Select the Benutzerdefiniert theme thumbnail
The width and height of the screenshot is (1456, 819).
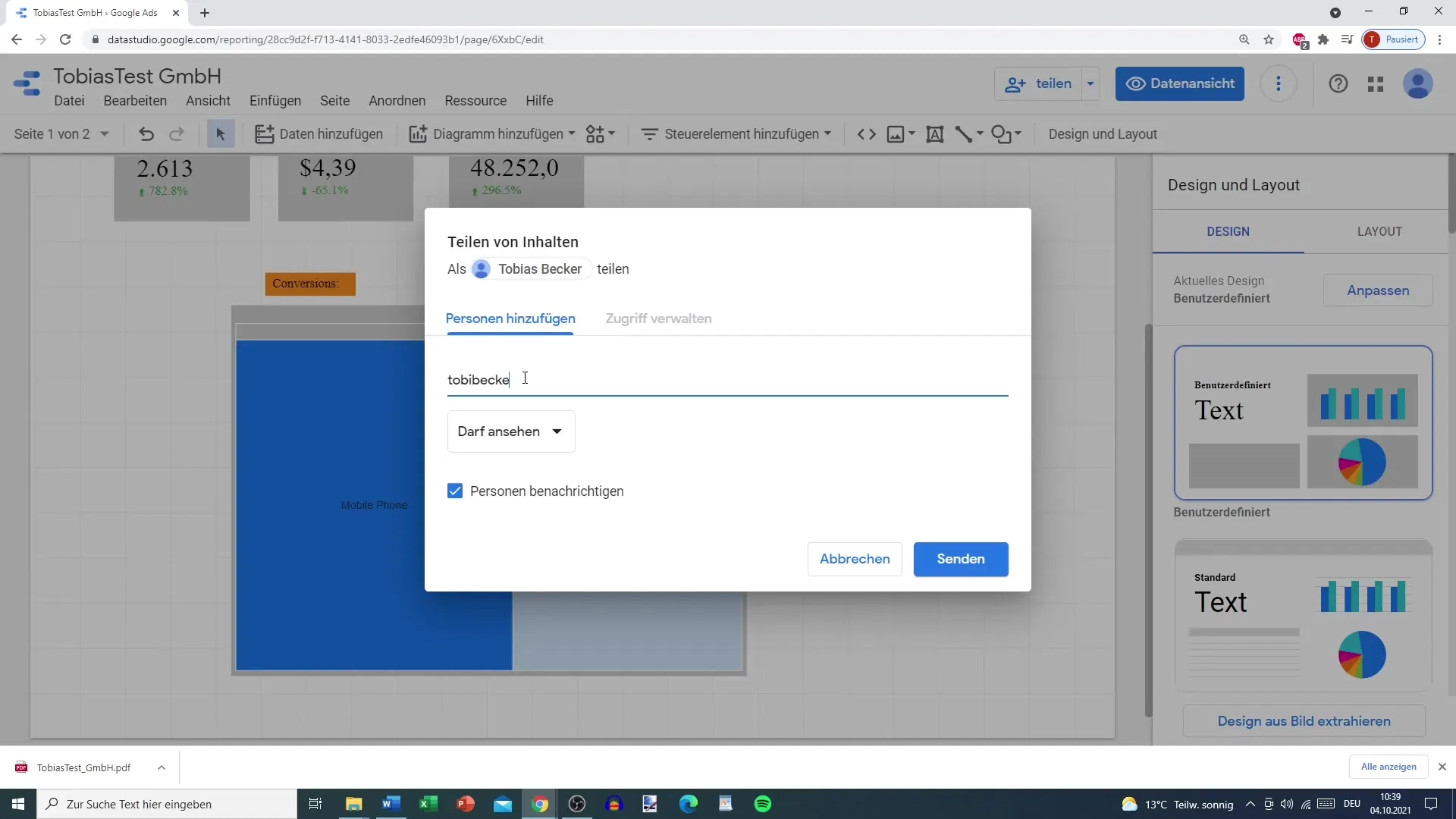[1303, 423]
